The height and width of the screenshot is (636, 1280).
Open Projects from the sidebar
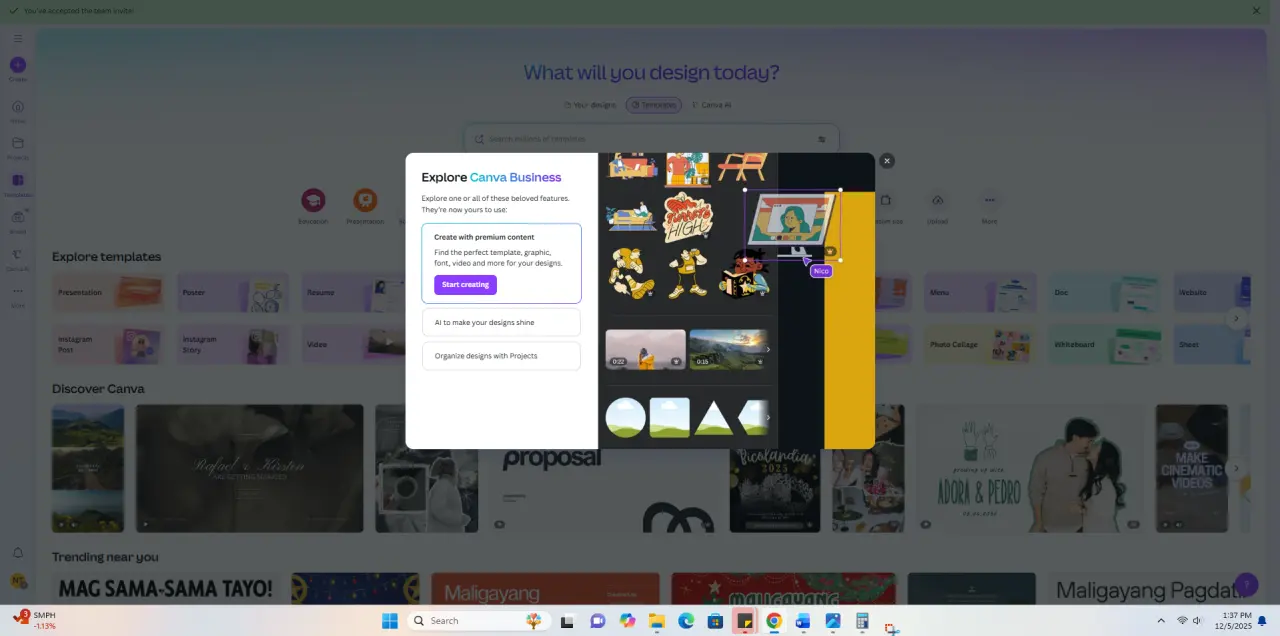click(18, 147)
